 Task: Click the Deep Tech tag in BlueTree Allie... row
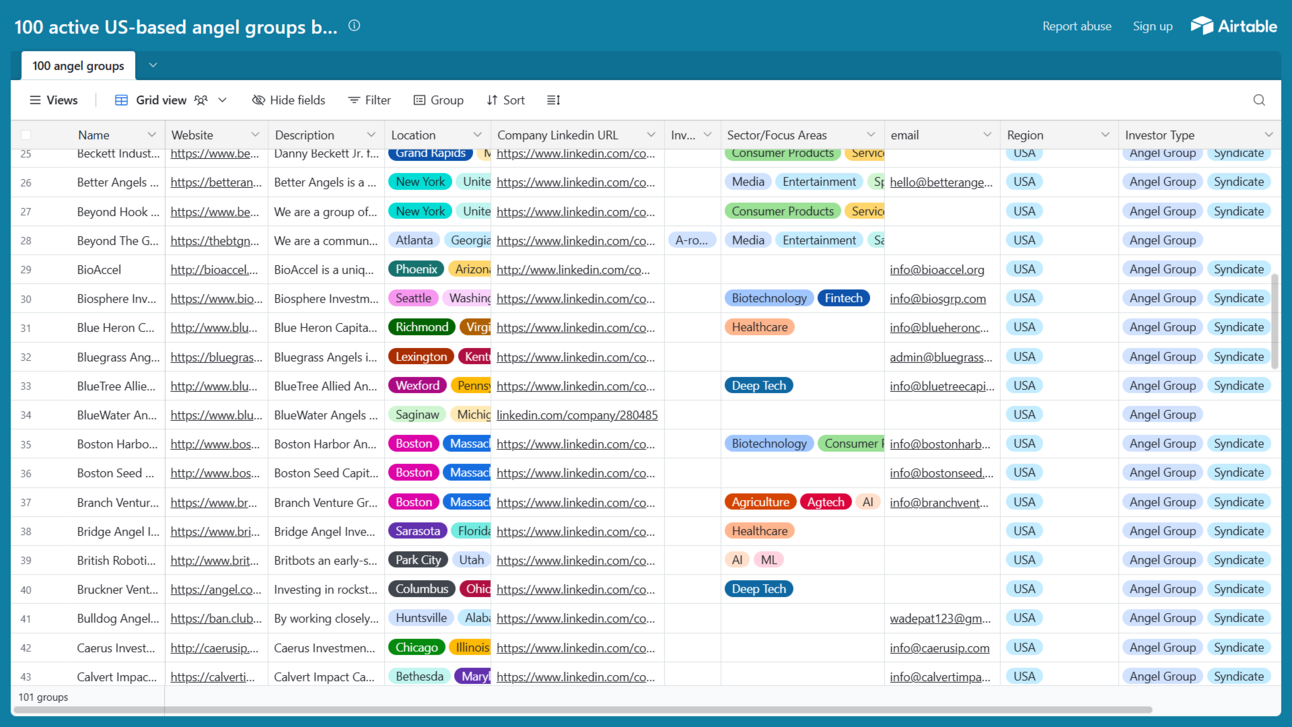pos(759,386)
